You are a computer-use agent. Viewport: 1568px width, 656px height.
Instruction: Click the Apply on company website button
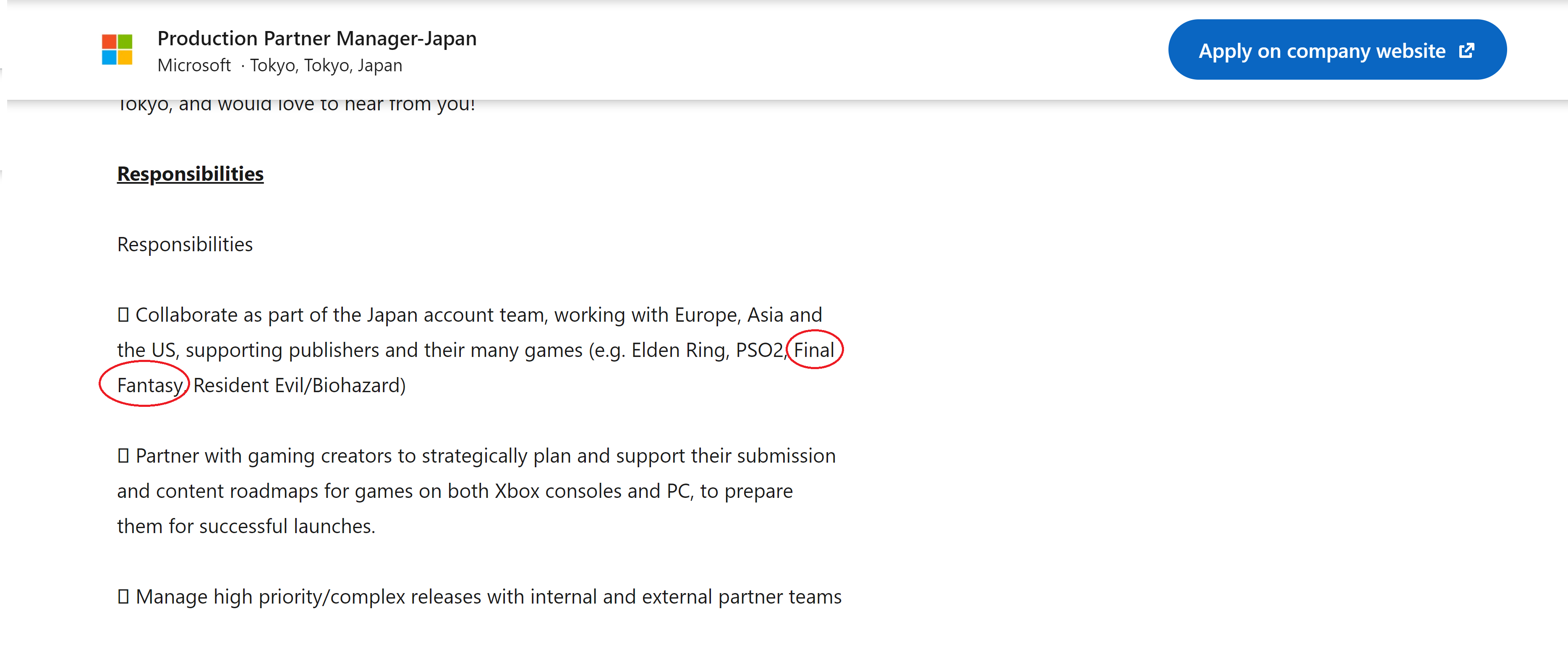coord(1337,50)
